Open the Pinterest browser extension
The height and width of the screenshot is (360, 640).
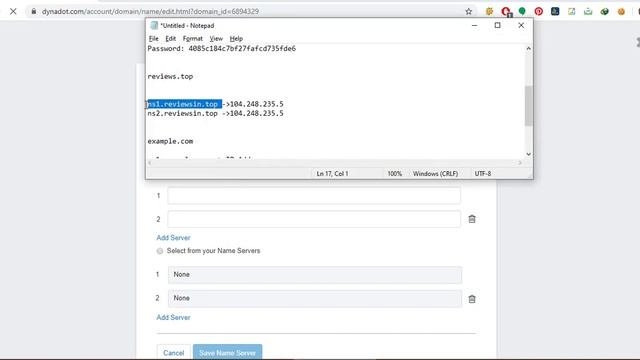pos(539,11)
